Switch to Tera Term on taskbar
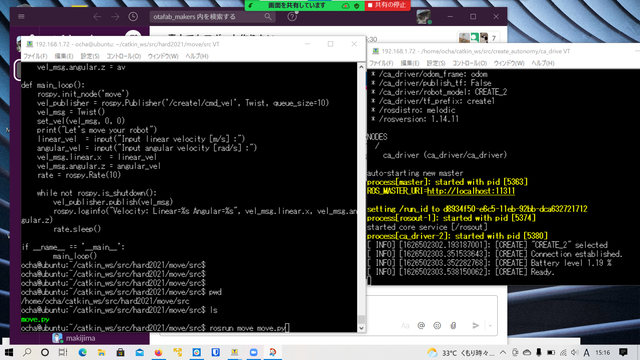This screenshot has height=360, width=640. click(x=235, y=352)
